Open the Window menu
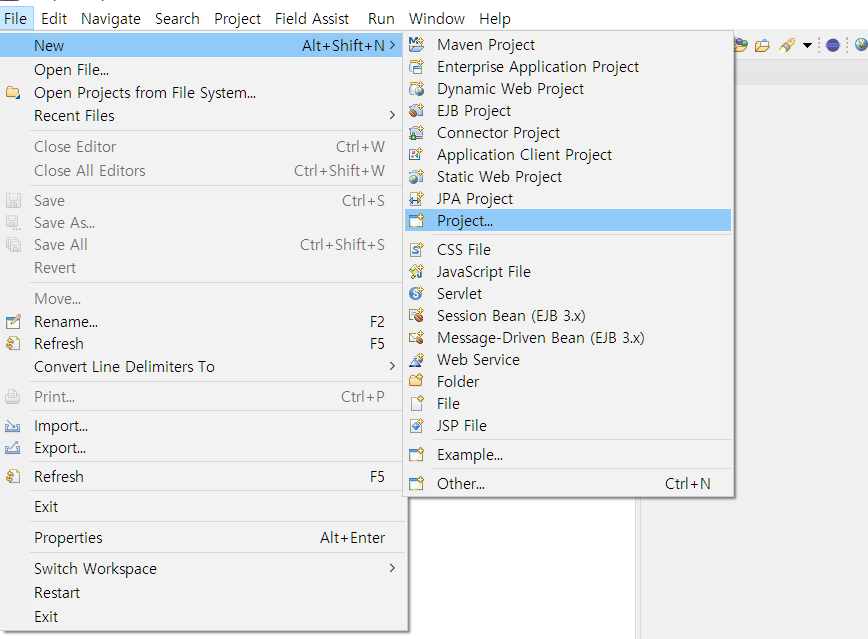Screen dimensions: 868x639 point(437,18)
